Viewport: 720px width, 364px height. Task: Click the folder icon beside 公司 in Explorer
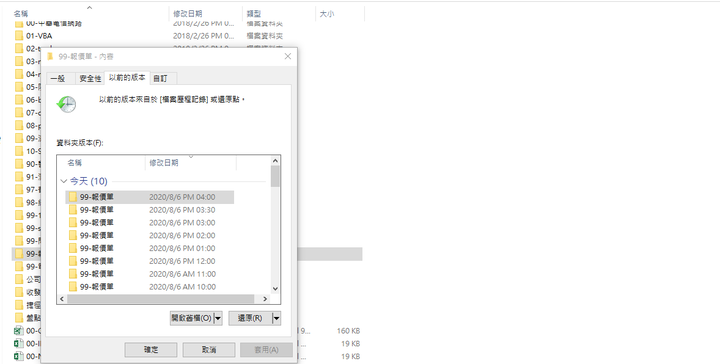coord(19,280)
